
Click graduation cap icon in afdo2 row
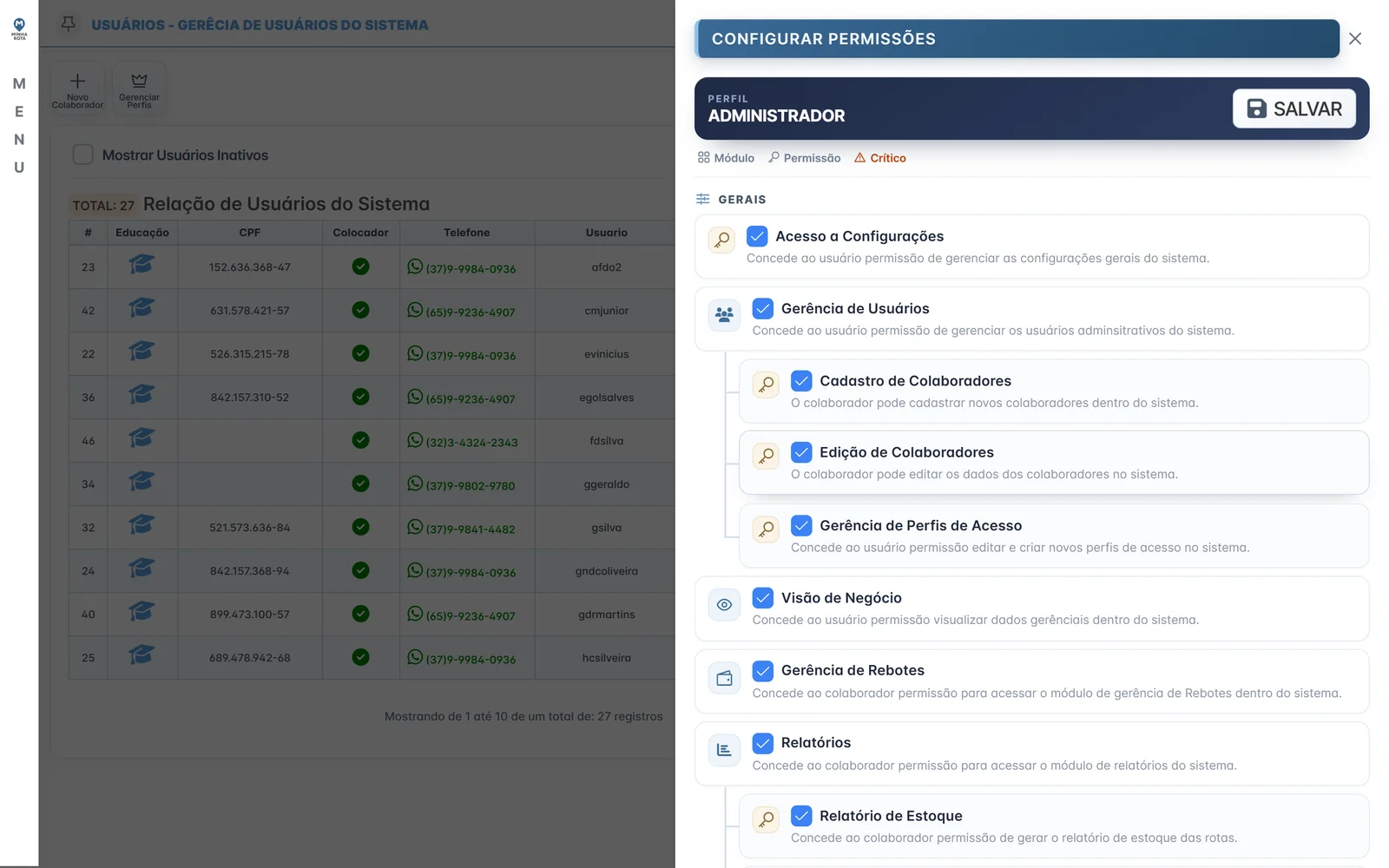[x=142, y=265]
